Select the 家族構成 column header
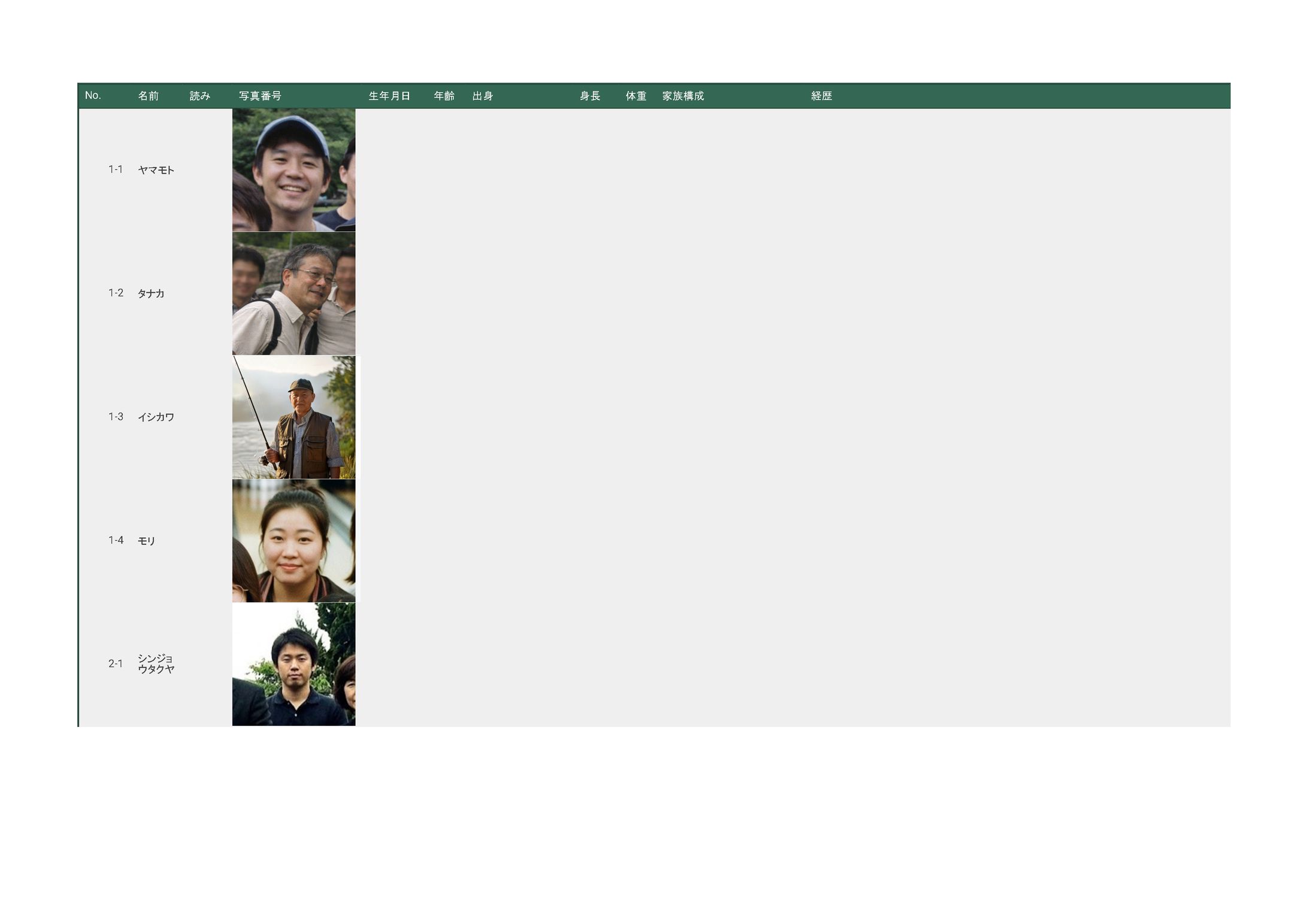Screen dimensions: 1308x924 point(683,96)
